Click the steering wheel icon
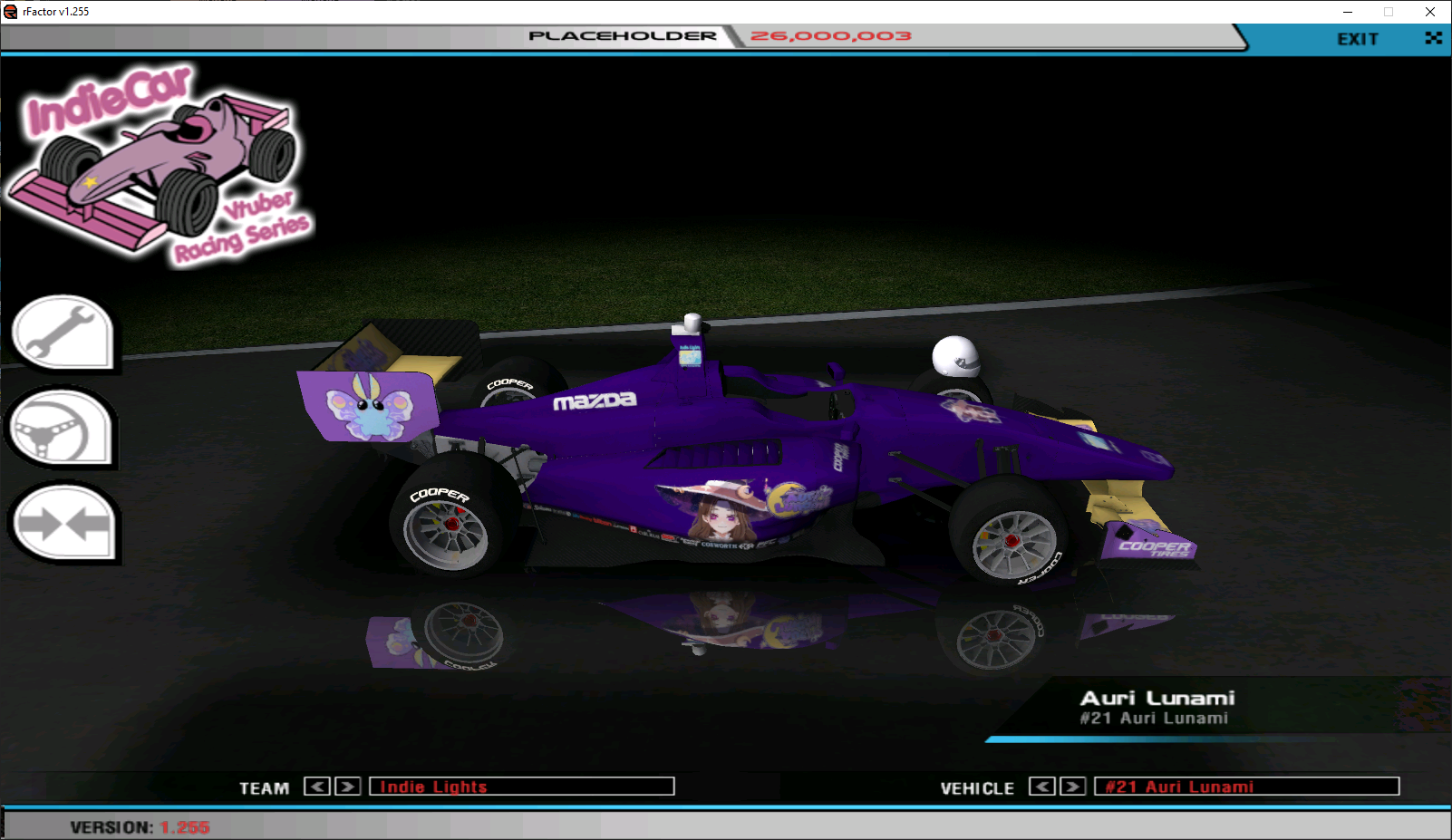The image size is (1452, 840). (62, 429)
